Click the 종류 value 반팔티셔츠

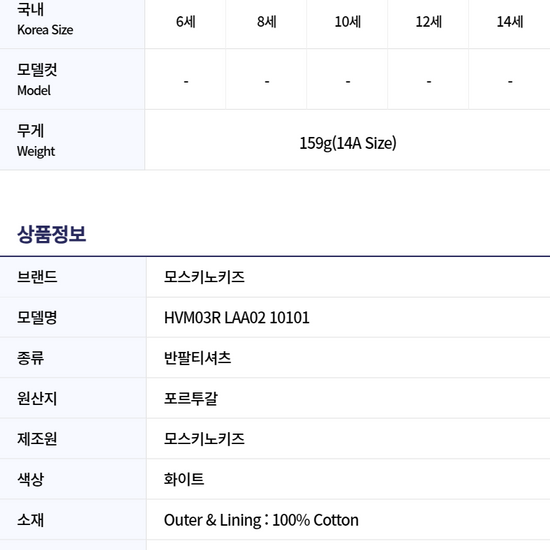pyautogui.click(x=197, y=358)
